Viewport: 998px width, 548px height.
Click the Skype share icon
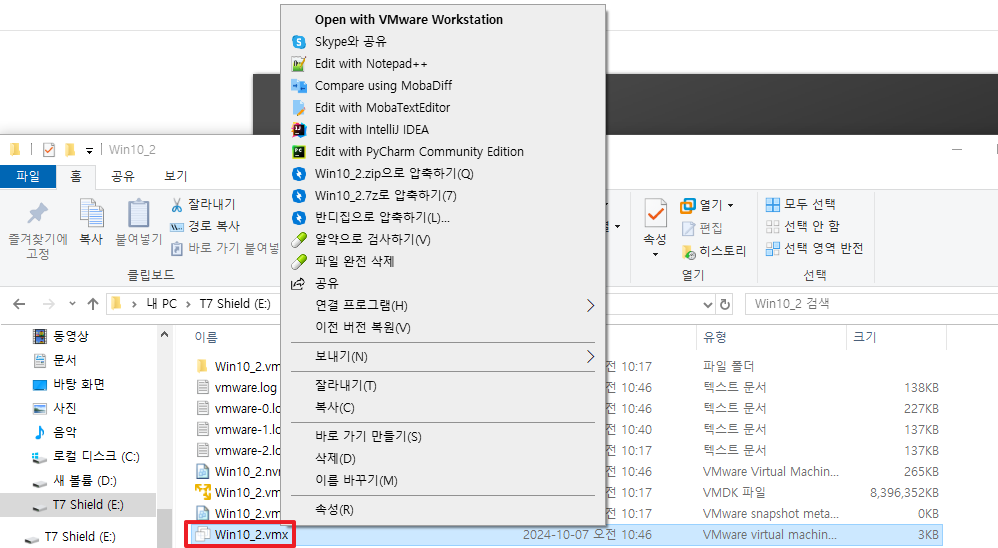click(299, 42)
